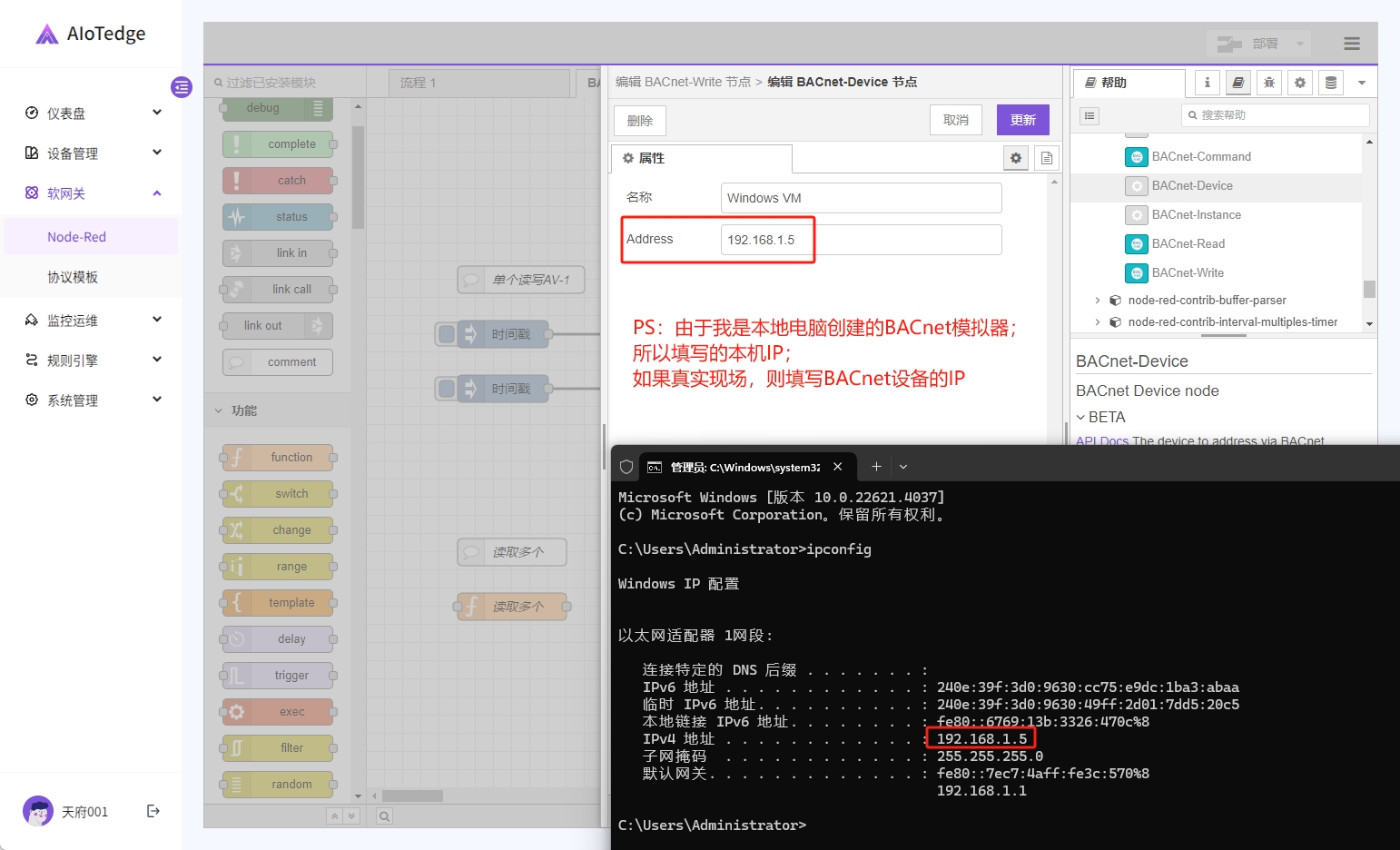
Task: Open the sidebar tabs dropdown arrow
Action: (x=1361, y=83)
